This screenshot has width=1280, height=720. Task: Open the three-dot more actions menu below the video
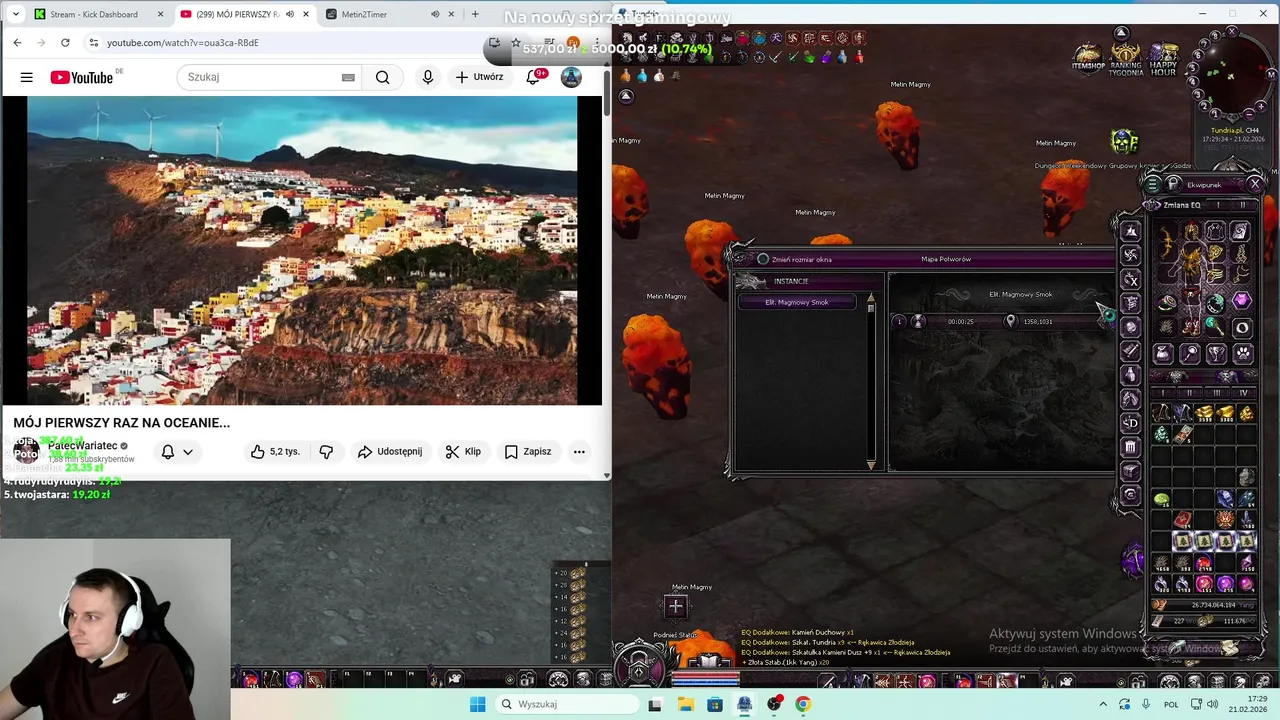pyautogui.click(x=579, y=452)
